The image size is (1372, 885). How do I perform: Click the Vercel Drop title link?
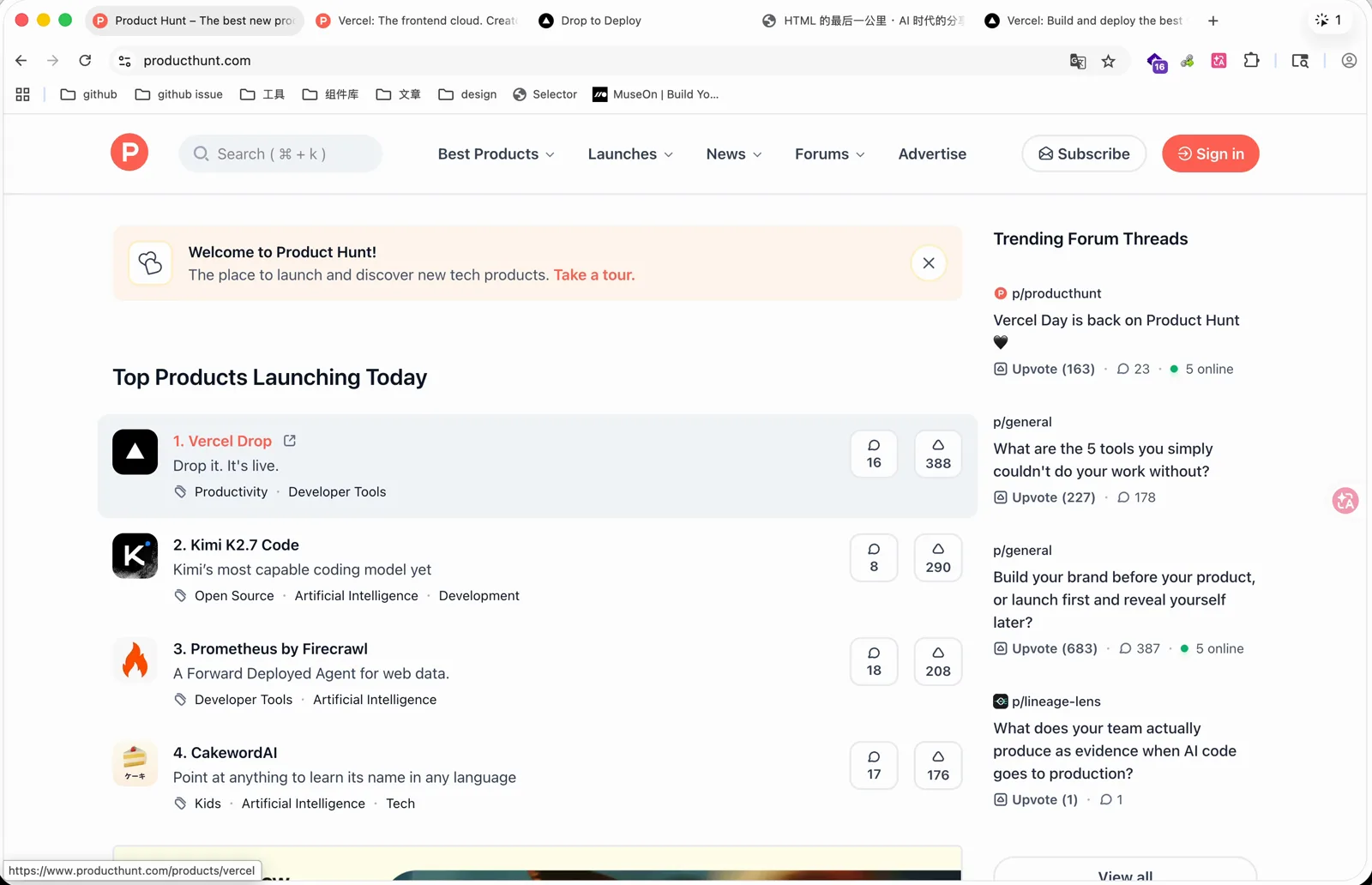tap(222, 441)
